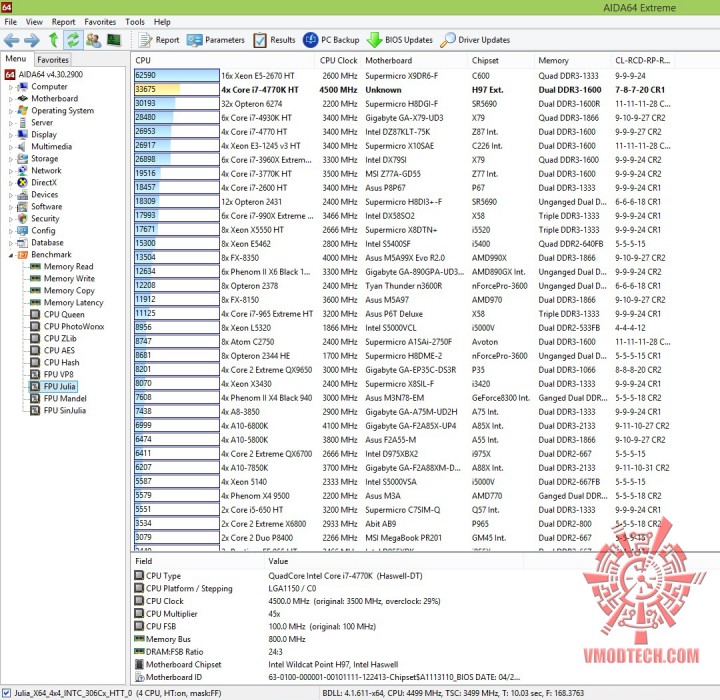
Task: Open the Favorites menu
Action: click(x=100, y=22)
